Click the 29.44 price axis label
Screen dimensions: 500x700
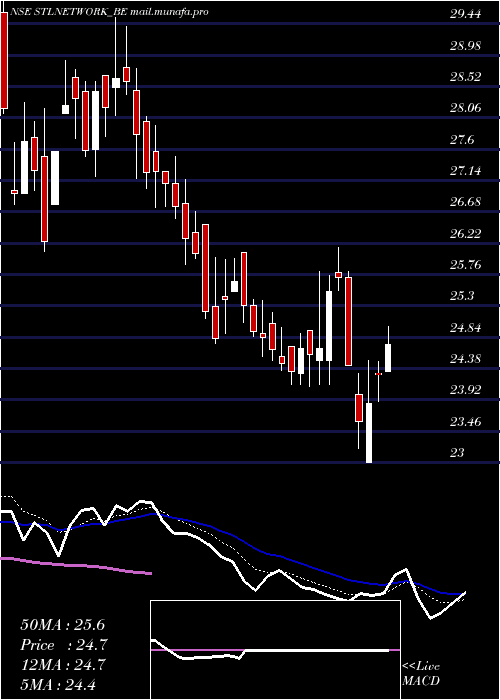tap(465, 14)
